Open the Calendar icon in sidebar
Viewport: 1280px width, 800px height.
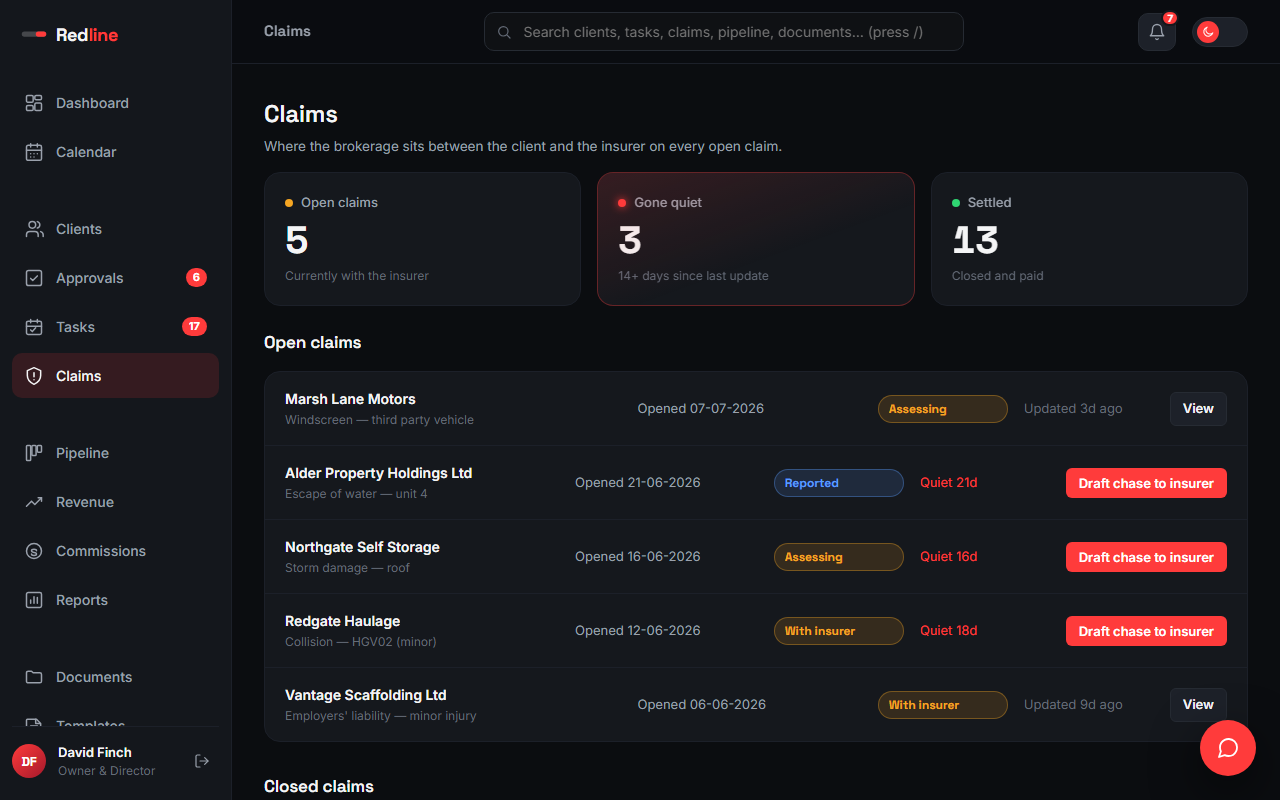(34, 152)
